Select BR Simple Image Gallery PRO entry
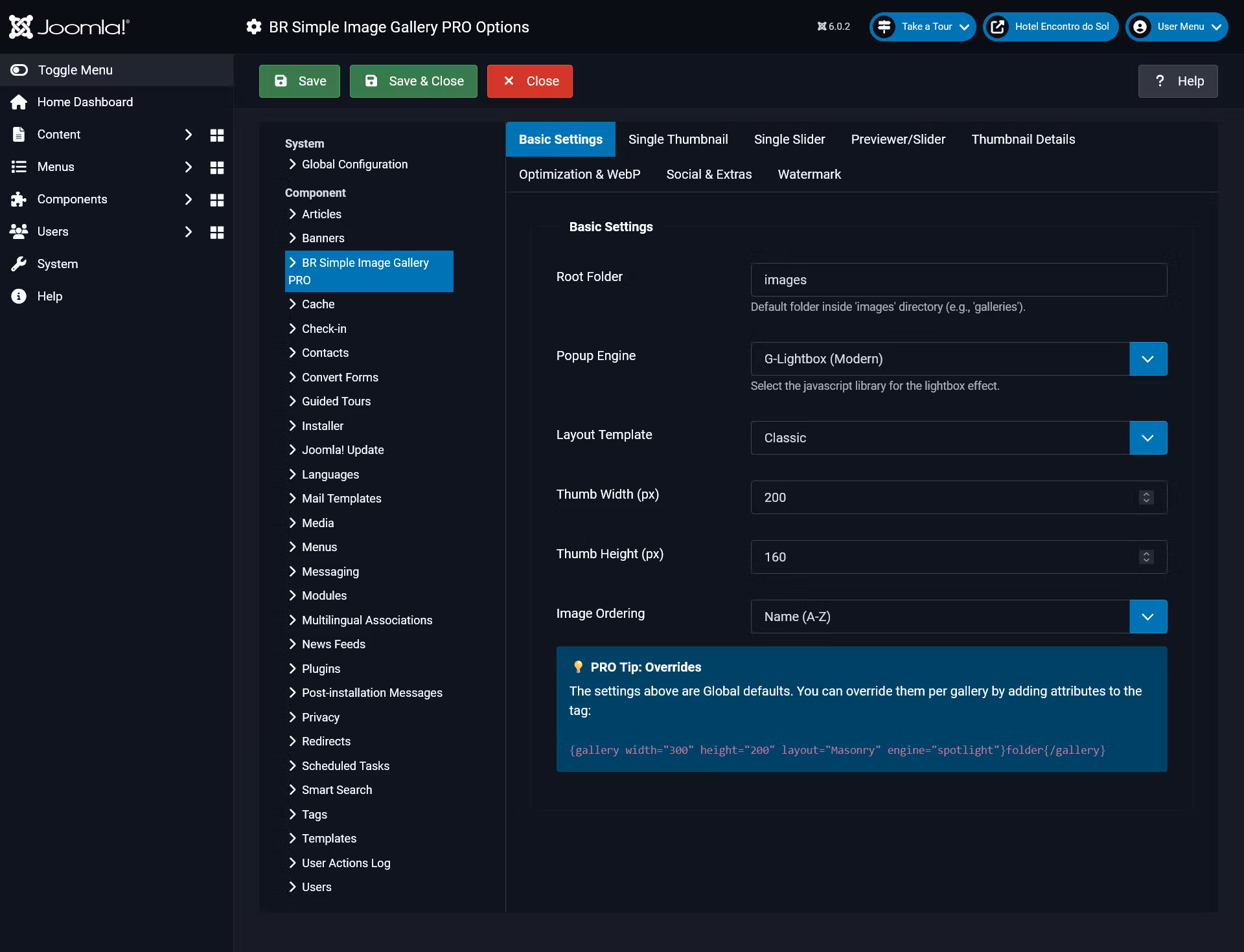The height and width of the screenshot is (952, 1244). [369, 271]
